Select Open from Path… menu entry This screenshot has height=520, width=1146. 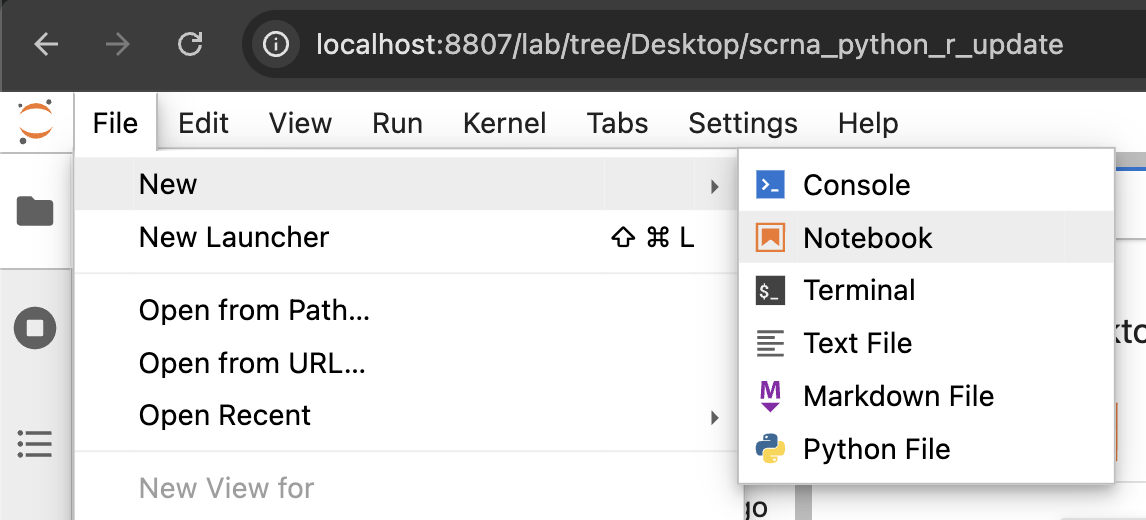[x=406, y=311]
